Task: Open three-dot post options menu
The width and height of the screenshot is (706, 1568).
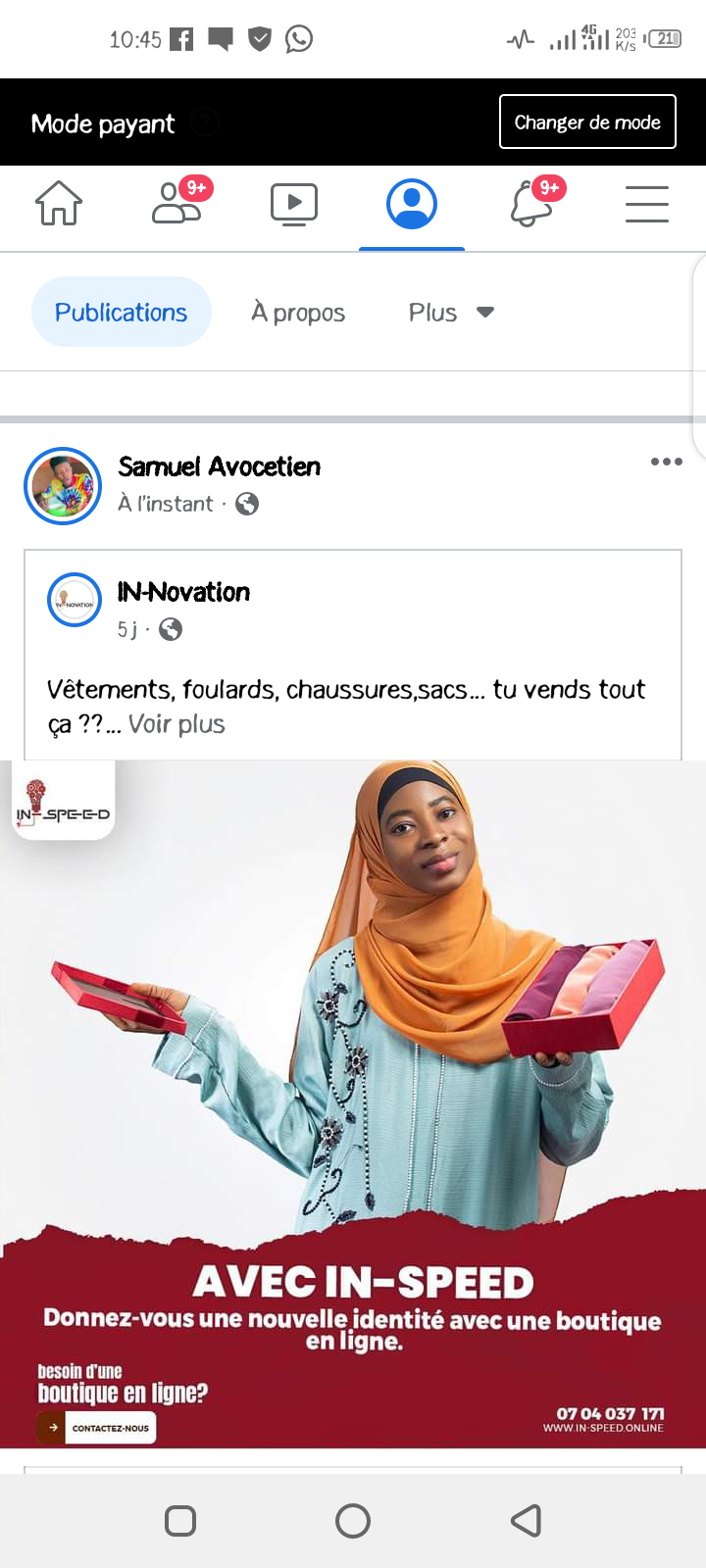Action: 667,462
